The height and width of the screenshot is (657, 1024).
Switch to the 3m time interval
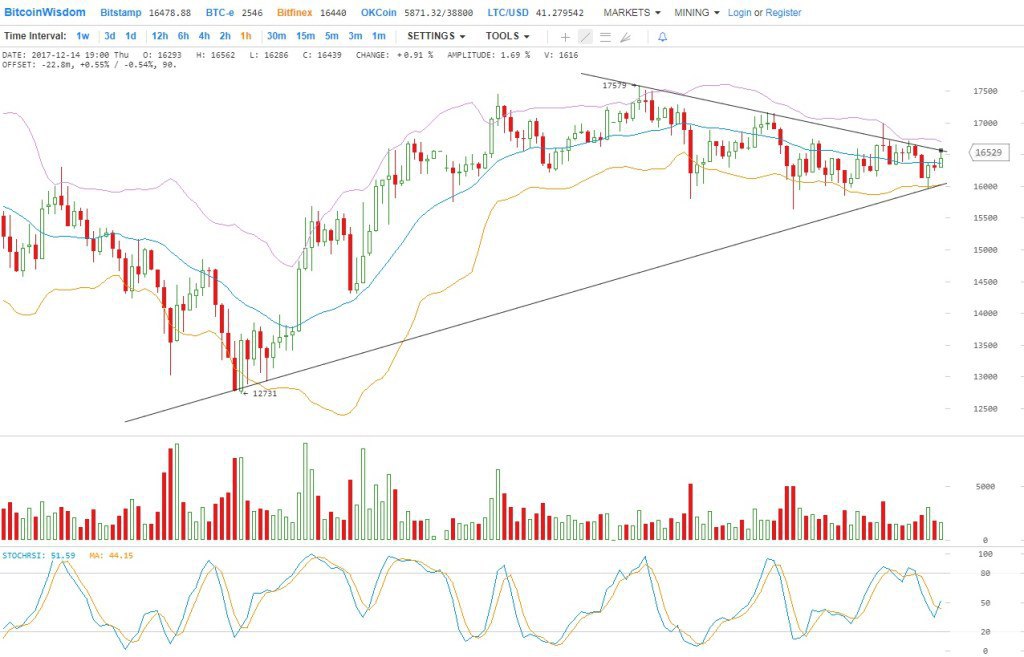click(355, 36)
